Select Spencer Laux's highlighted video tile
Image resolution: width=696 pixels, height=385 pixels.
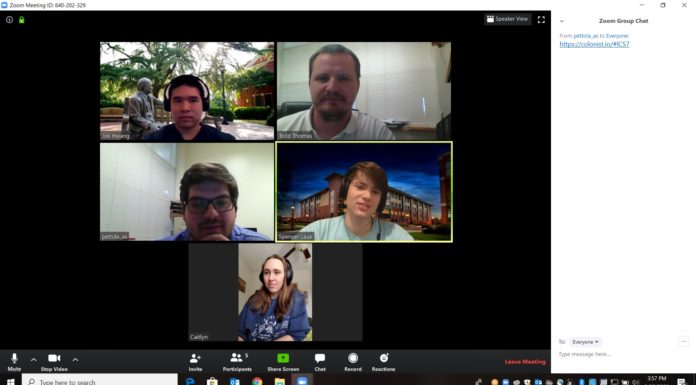pos(364,192)
